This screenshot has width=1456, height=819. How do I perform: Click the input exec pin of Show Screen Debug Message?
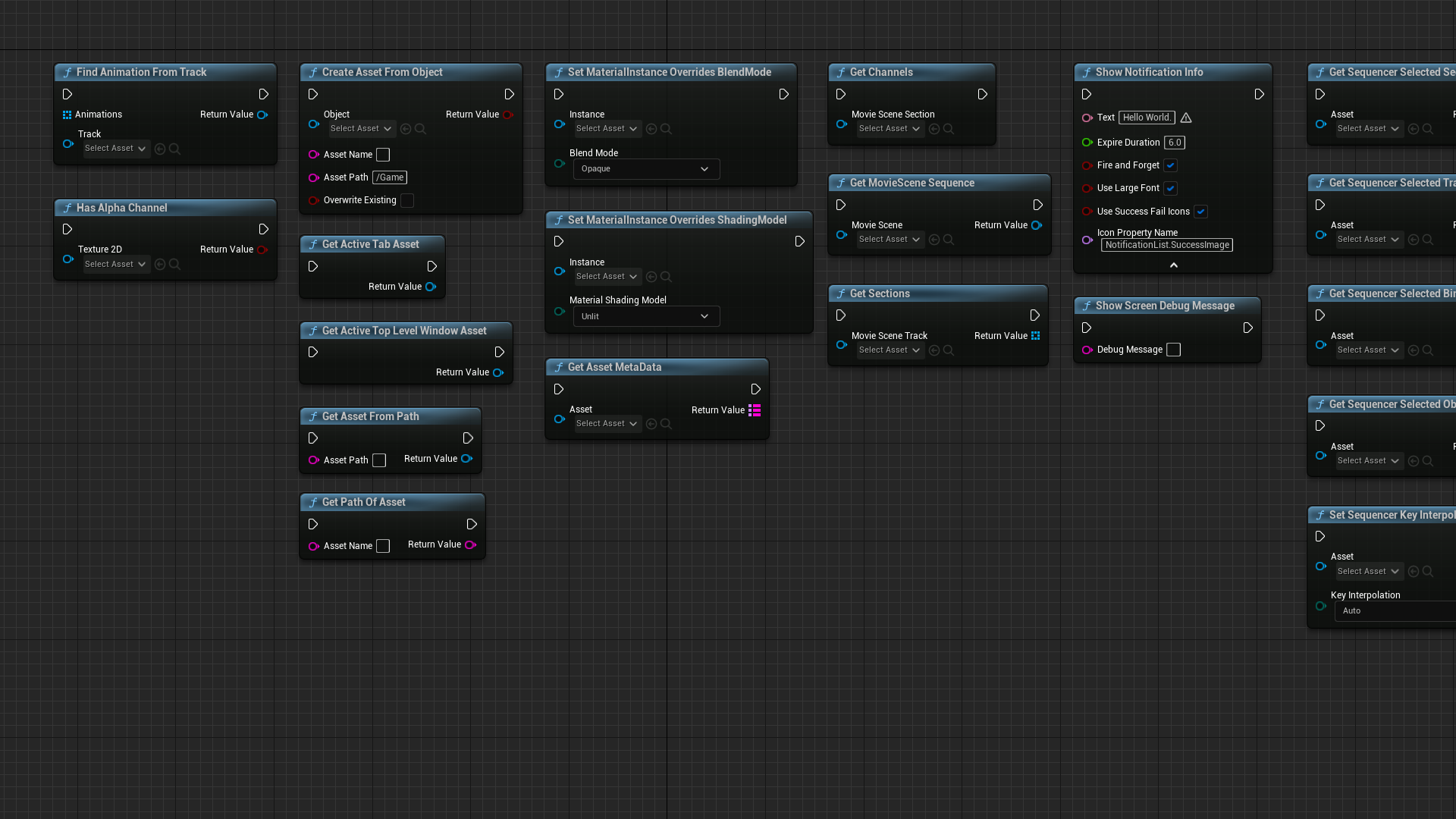(1087, 328)
